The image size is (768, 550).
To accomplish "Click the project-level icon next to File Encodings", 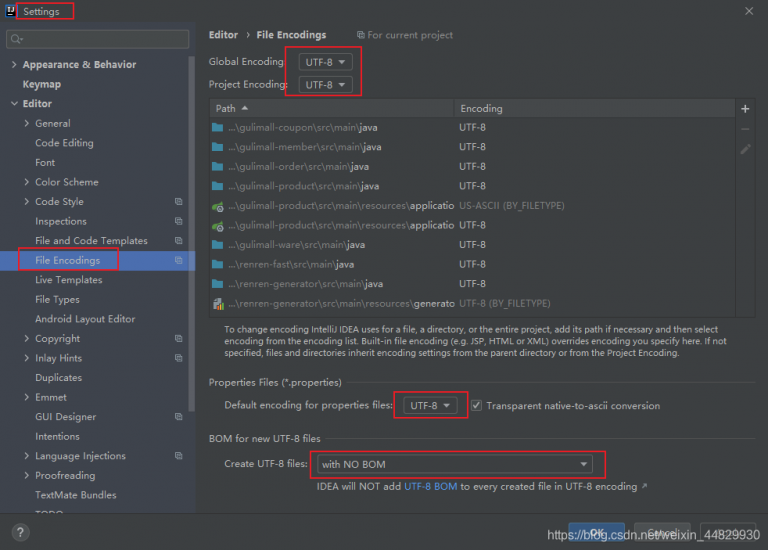I will pyautogui.click(x=178, y=260).
